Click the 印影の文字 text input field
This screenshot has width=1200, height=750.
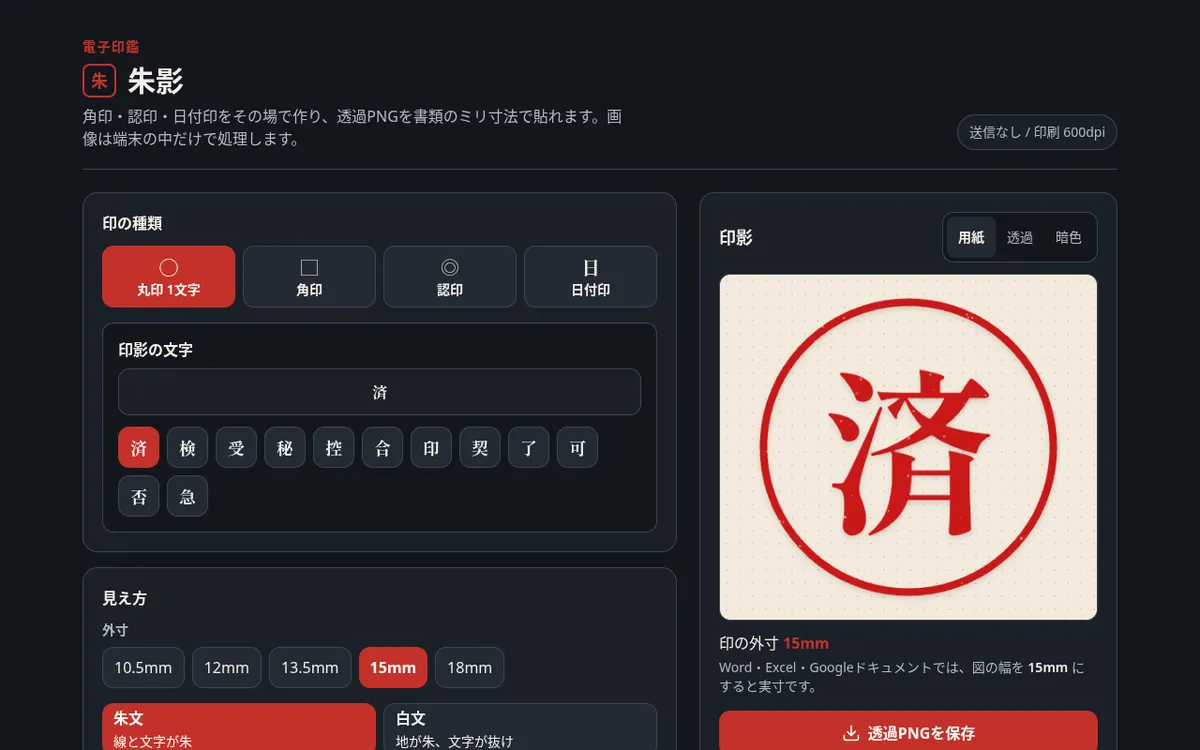(379, 392)
